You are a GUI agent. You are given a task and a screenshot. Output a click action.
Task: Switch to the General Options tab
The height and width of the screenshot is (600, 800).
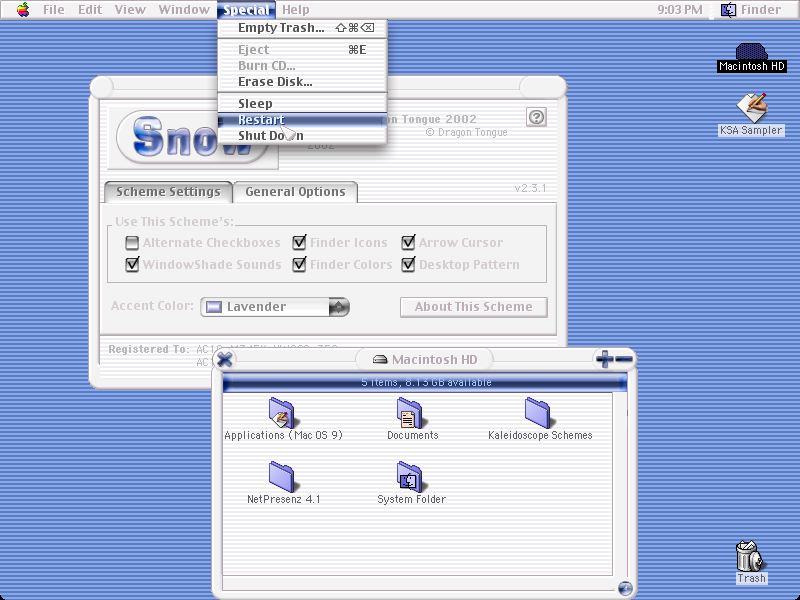[295, 192]
